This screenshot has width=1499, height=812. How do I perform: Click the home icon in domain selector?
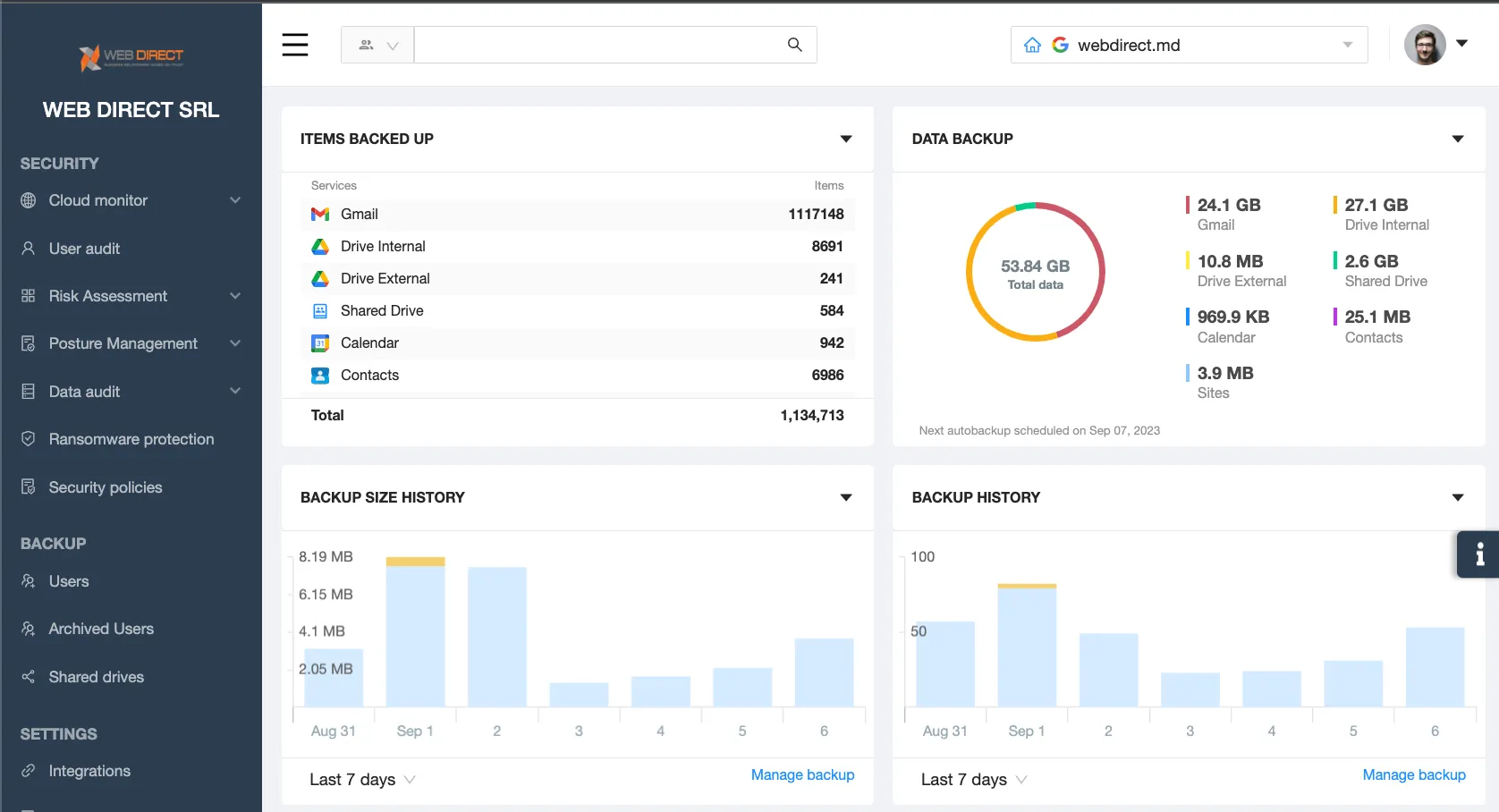[1032, 46]
